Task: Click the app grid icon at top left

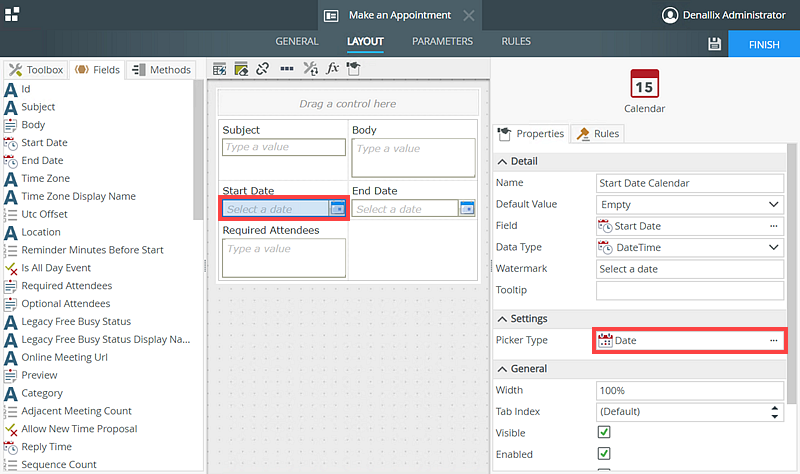Action: coord(12,15)
